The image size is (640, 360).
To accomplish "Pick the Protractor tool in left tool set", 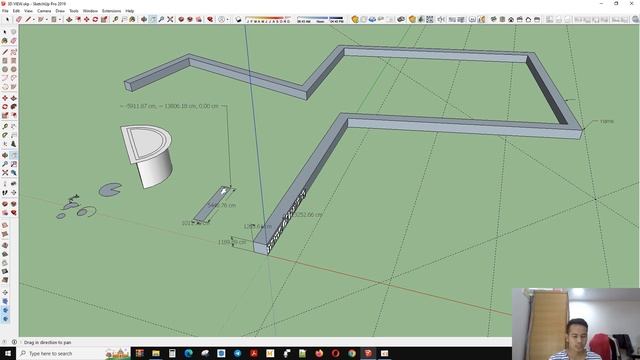I will point(5,135).
